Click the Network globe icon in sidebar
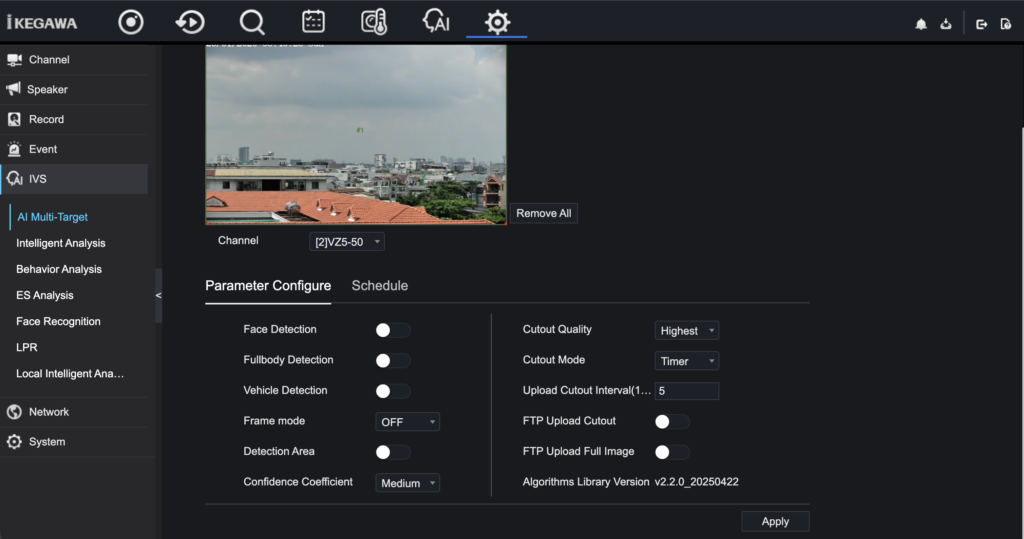The image size is (1024, 539). (x=14, y=412)
